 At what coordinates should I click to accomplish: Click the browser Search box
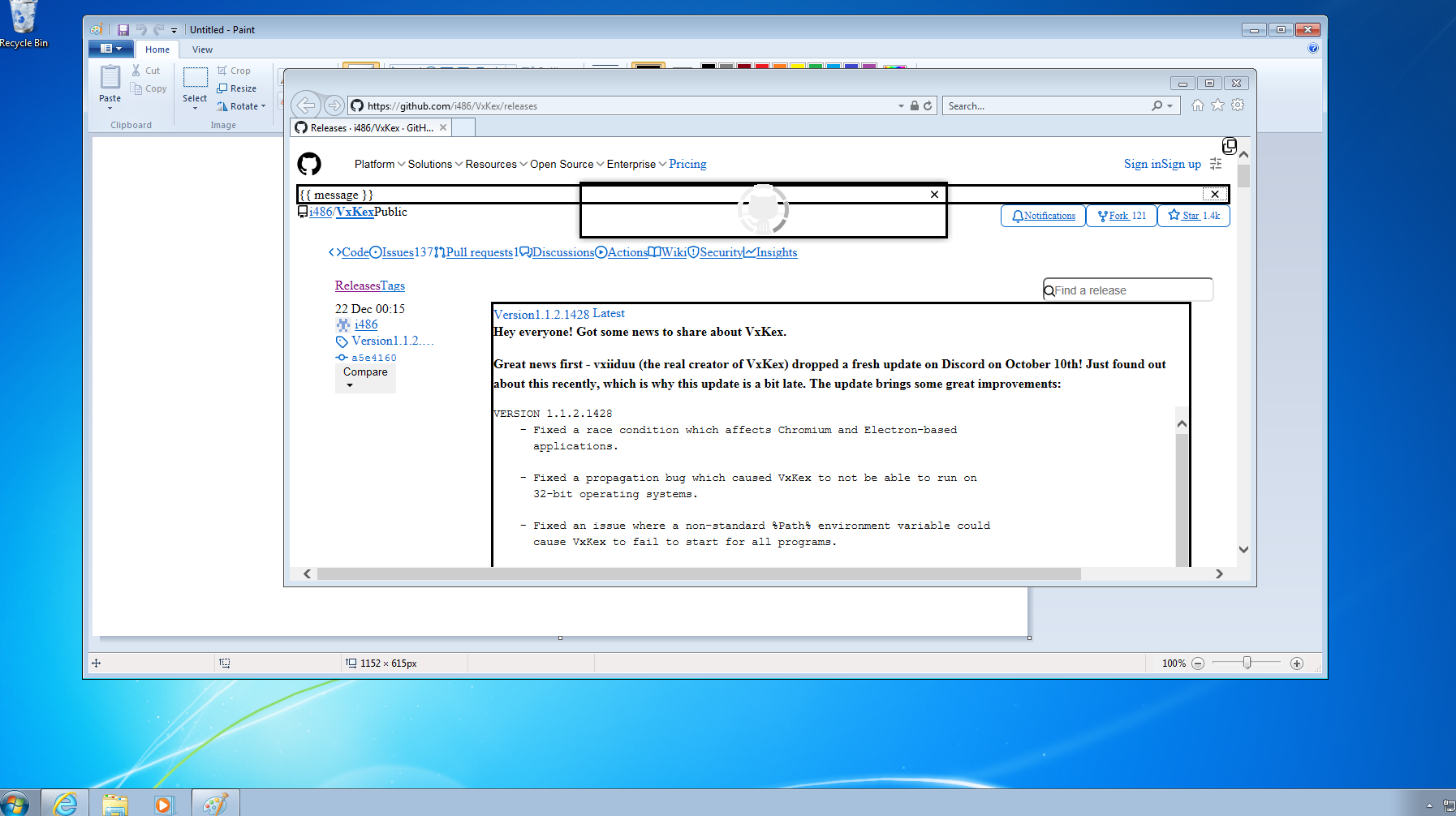coord(1047,106)
